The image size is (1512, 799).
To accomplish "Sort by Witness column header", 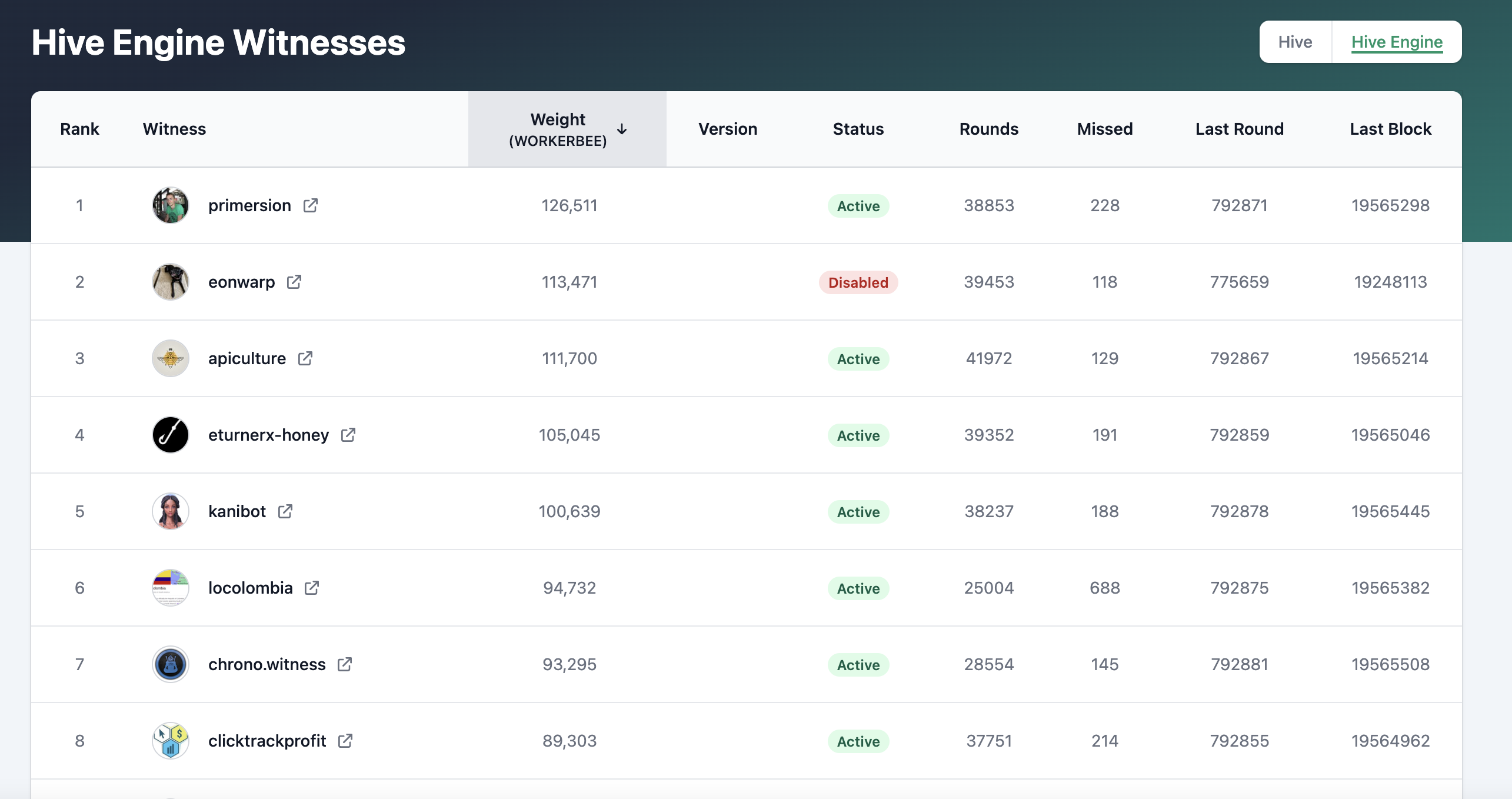I will (175, 129).
